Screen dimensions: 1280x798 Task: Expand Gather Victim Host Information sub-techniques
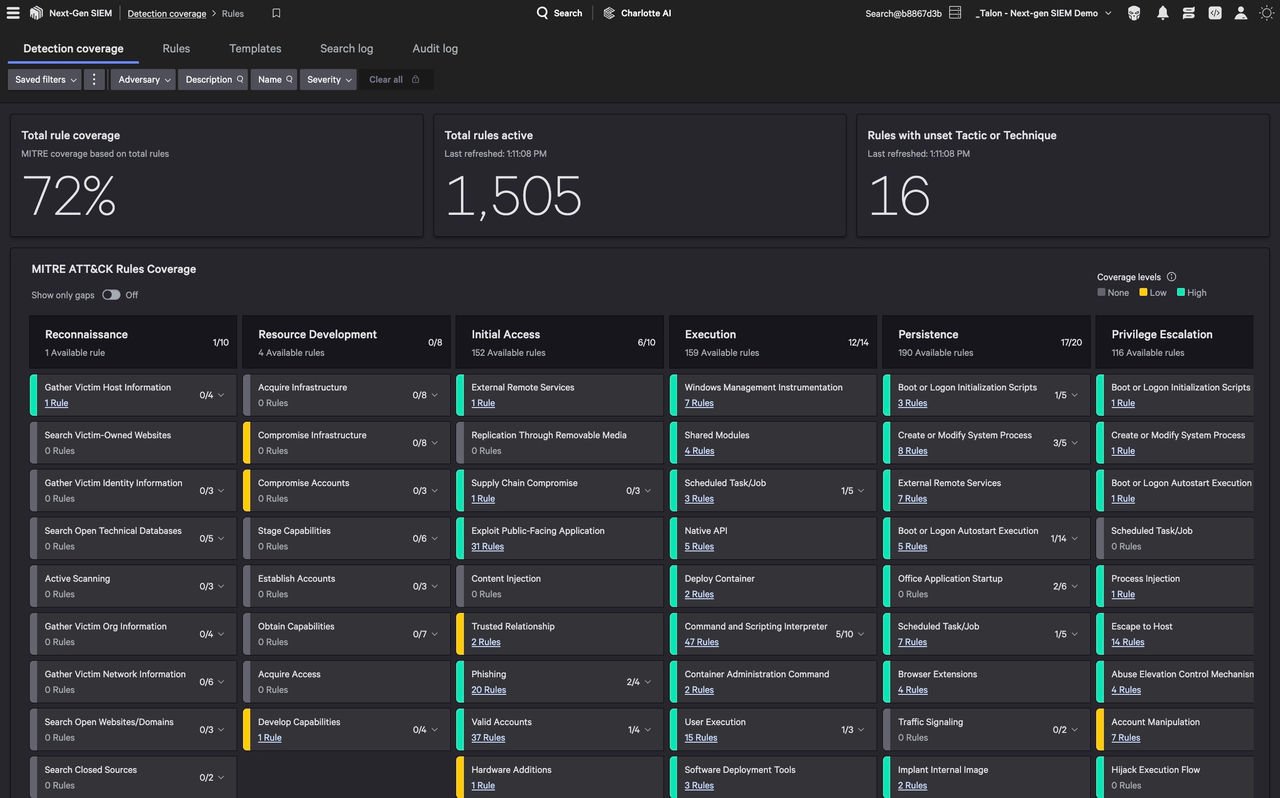221,395
